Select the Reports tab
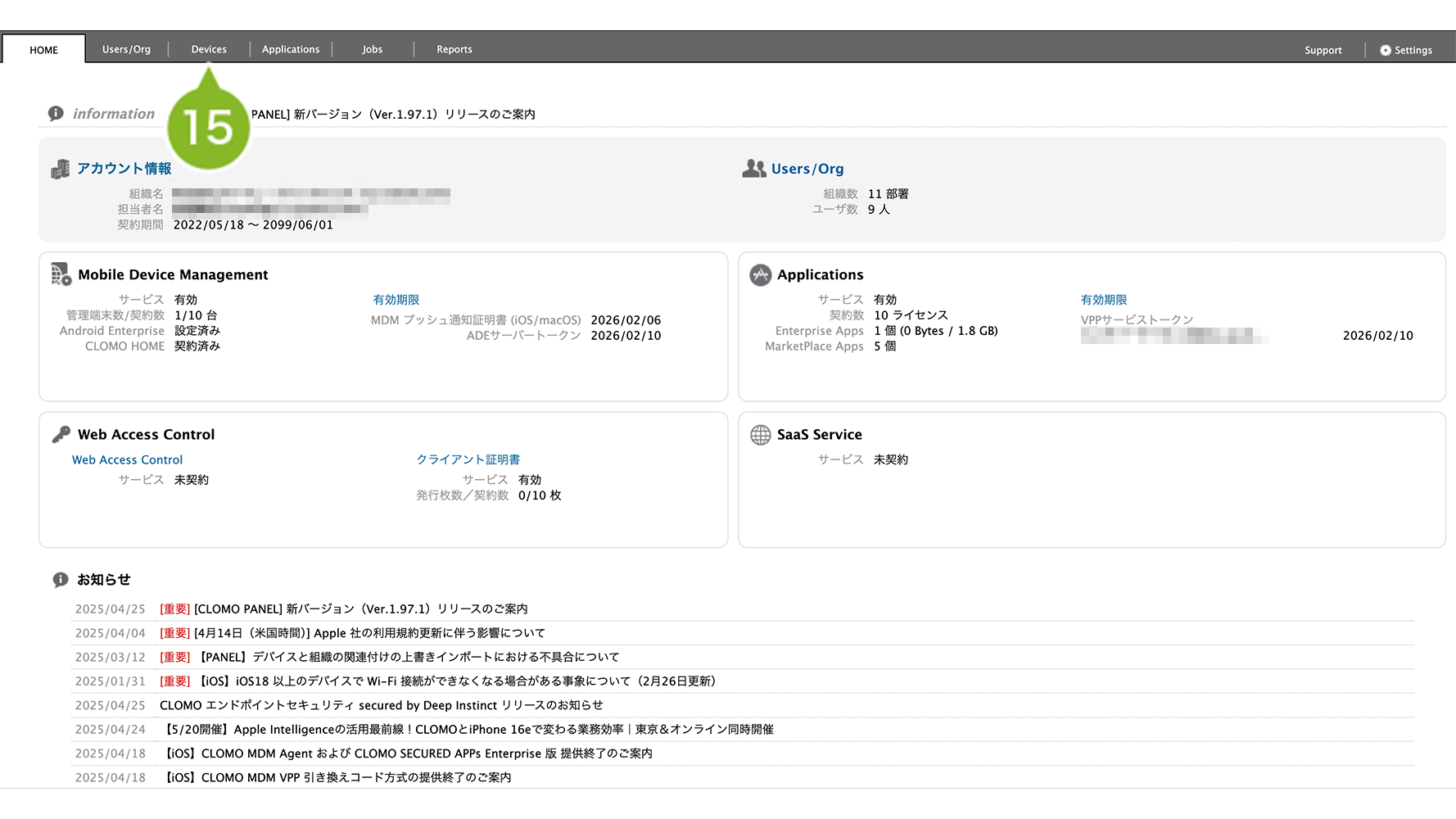The height and width of the screenshot is (819, 1456). (454, 49)
